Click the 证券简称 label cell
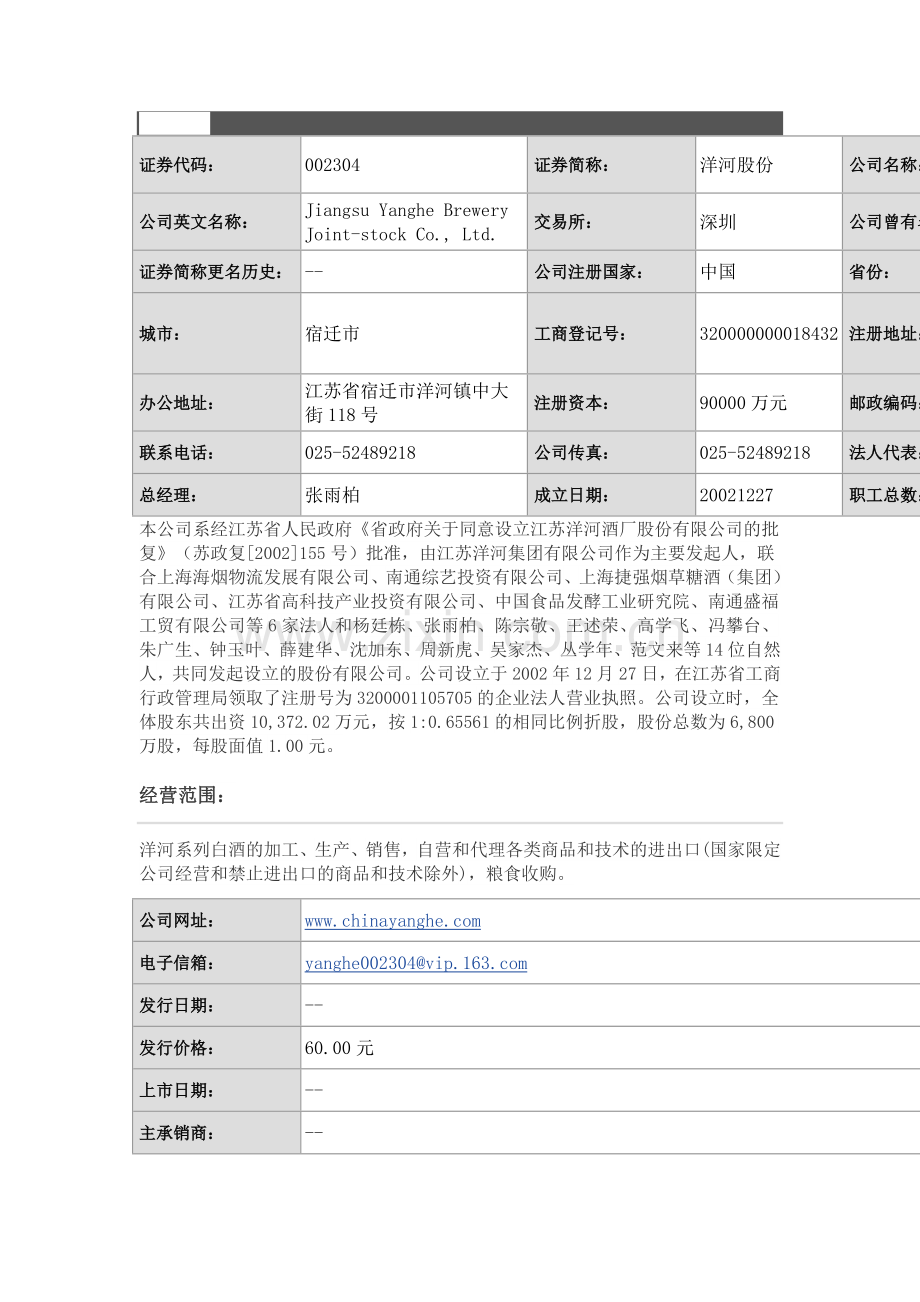The height and width of the screenshot is (1302, 920). coord(611,165)
